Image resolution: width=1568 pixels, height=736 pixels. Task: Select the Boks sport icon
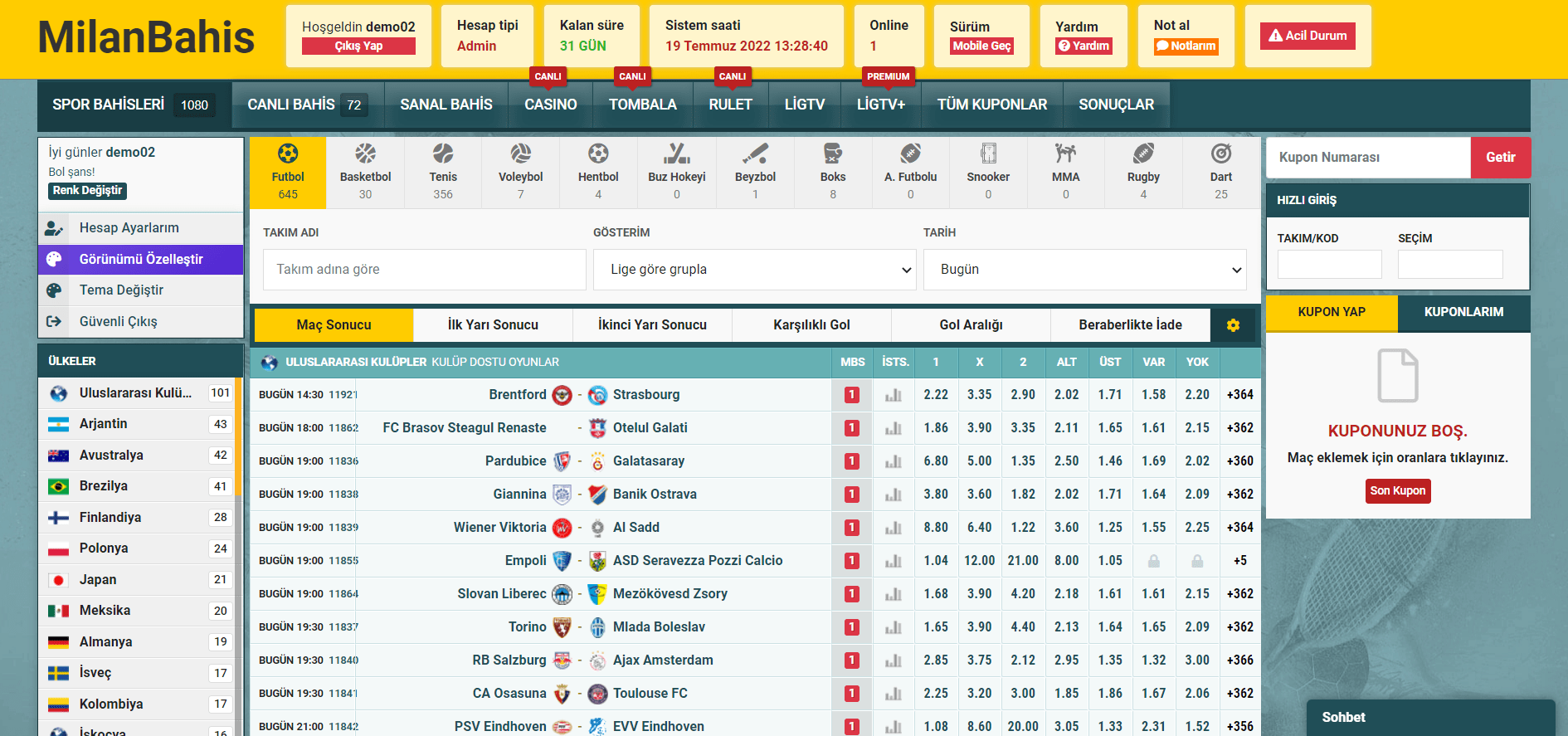[833, 154]
